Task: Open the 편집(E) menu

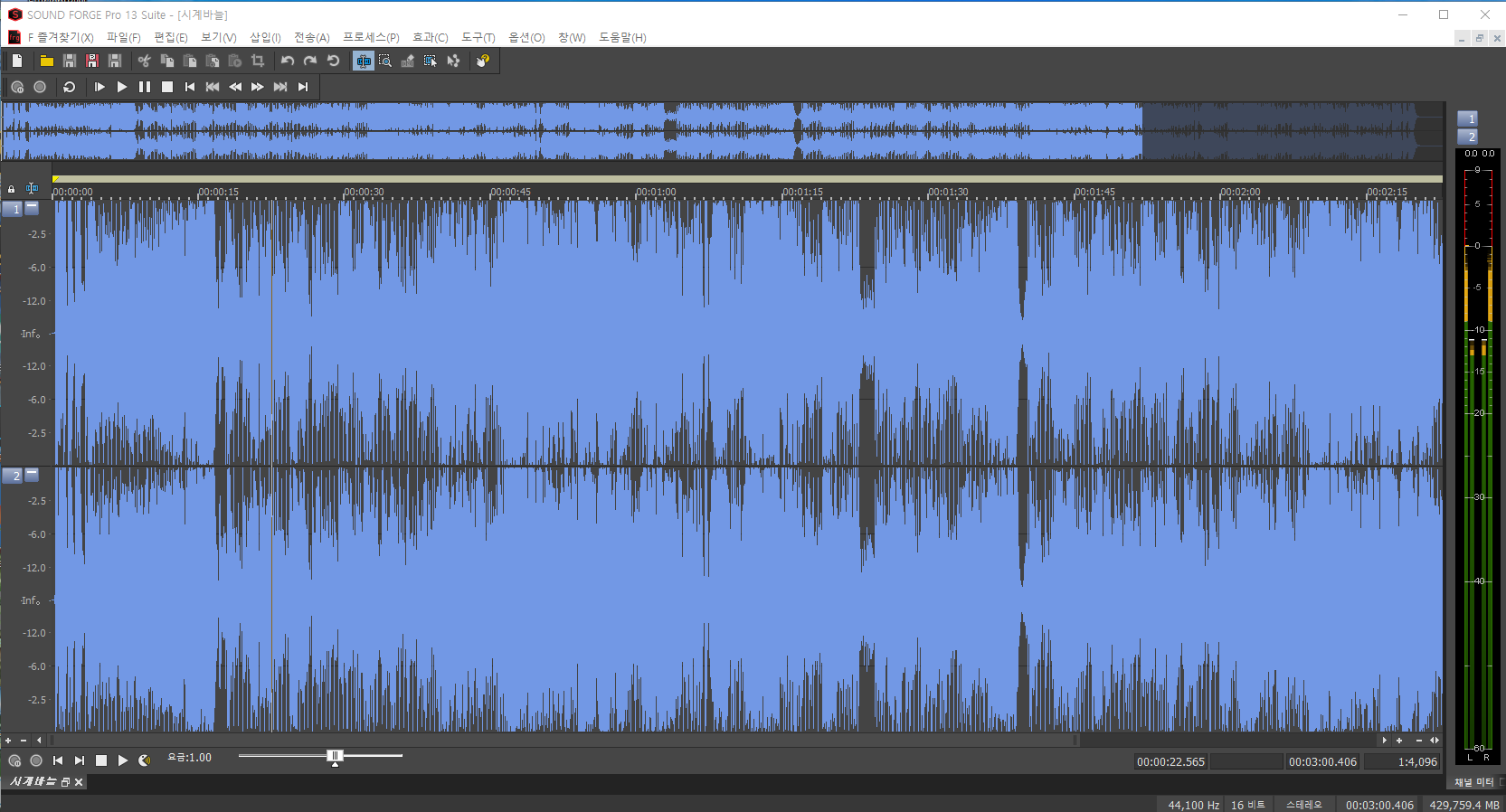Action: pos(171,37)
